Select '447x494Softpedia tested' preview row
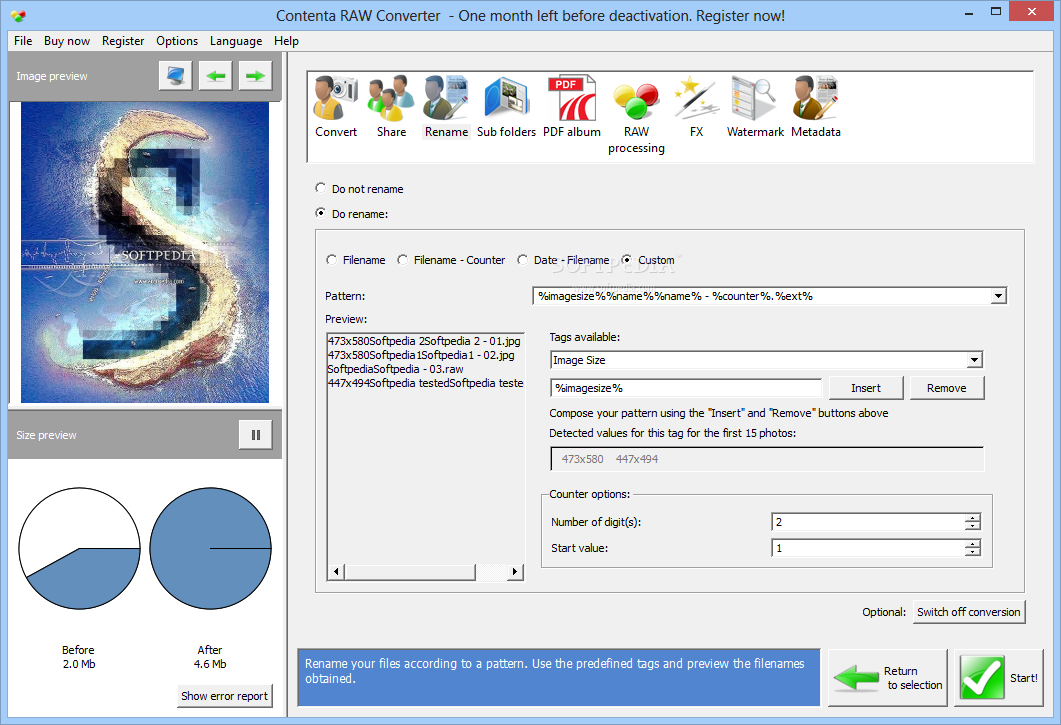The height and width of the screenshot is (725, 1061). click(425, 383)
